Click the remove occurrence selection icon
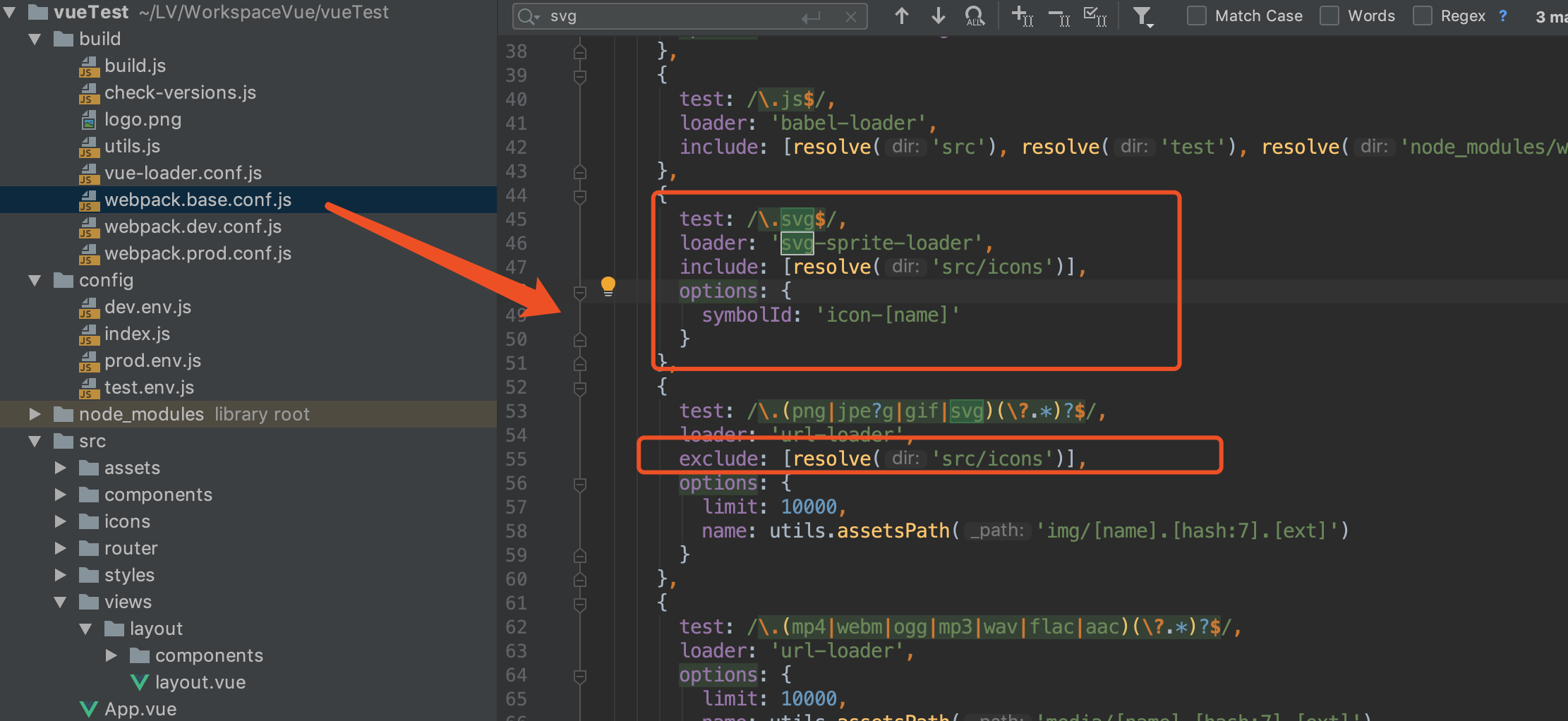 click(x=1059, y=16)
